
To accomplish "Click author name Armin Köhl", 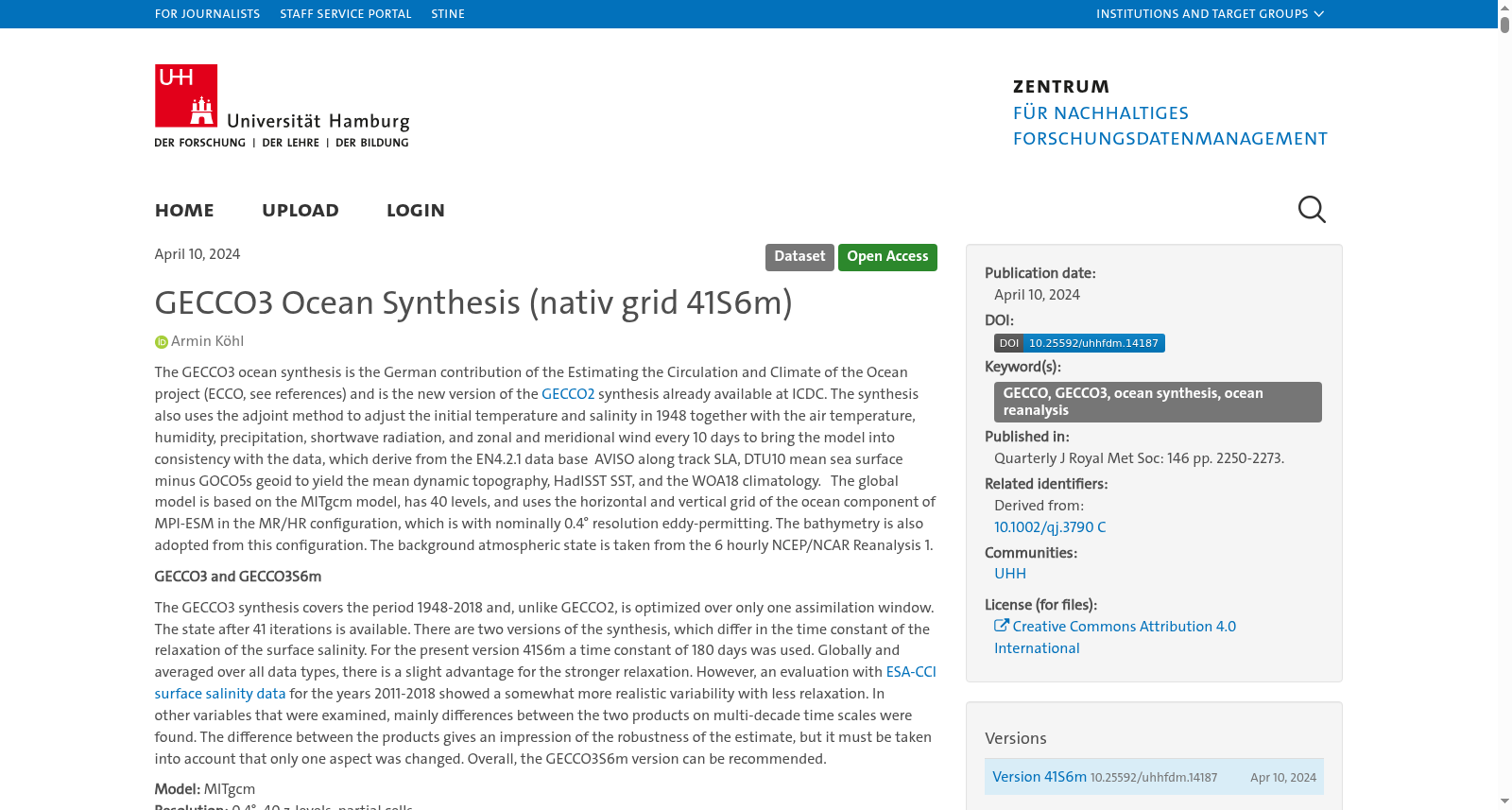I will [x=207, y=341].
